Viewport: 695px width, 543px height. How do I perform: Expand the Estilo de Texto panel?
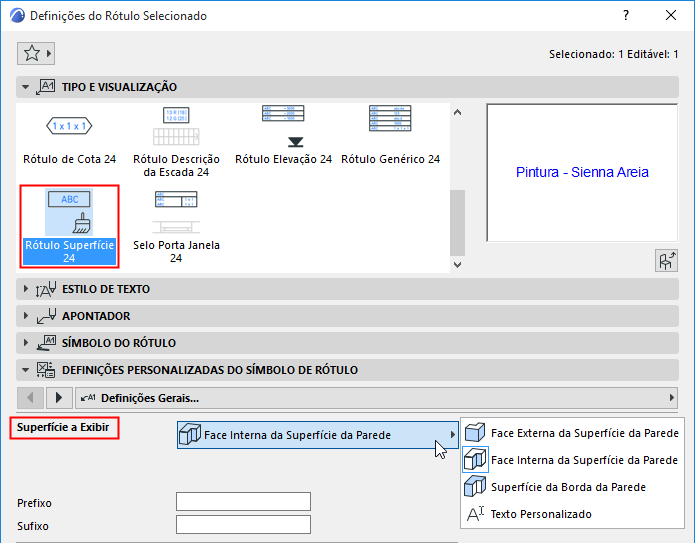26,289
